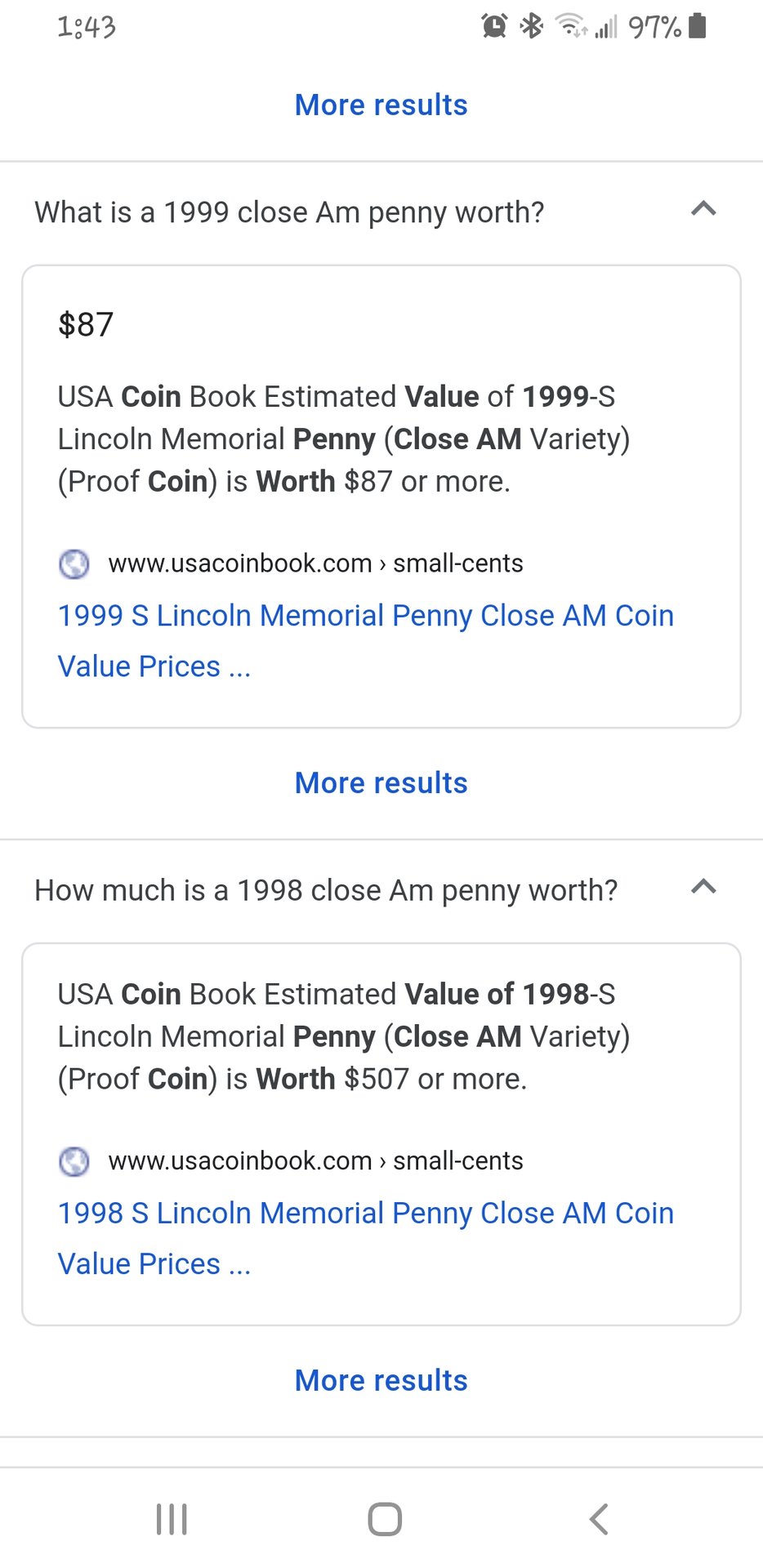
Task: Tap the Bluetooth status bar icon
Action: click(x=532, y=26)
